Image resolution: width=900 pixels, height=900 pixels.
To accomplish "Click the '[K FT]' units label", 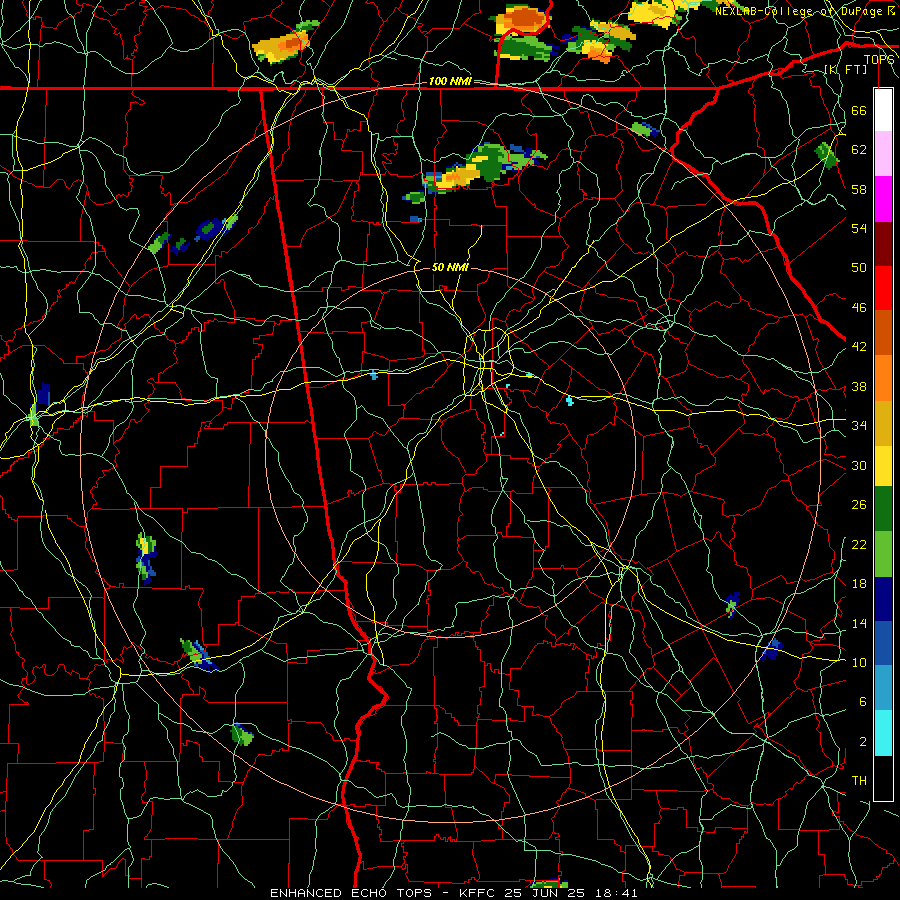I will [x=846, y=69].
